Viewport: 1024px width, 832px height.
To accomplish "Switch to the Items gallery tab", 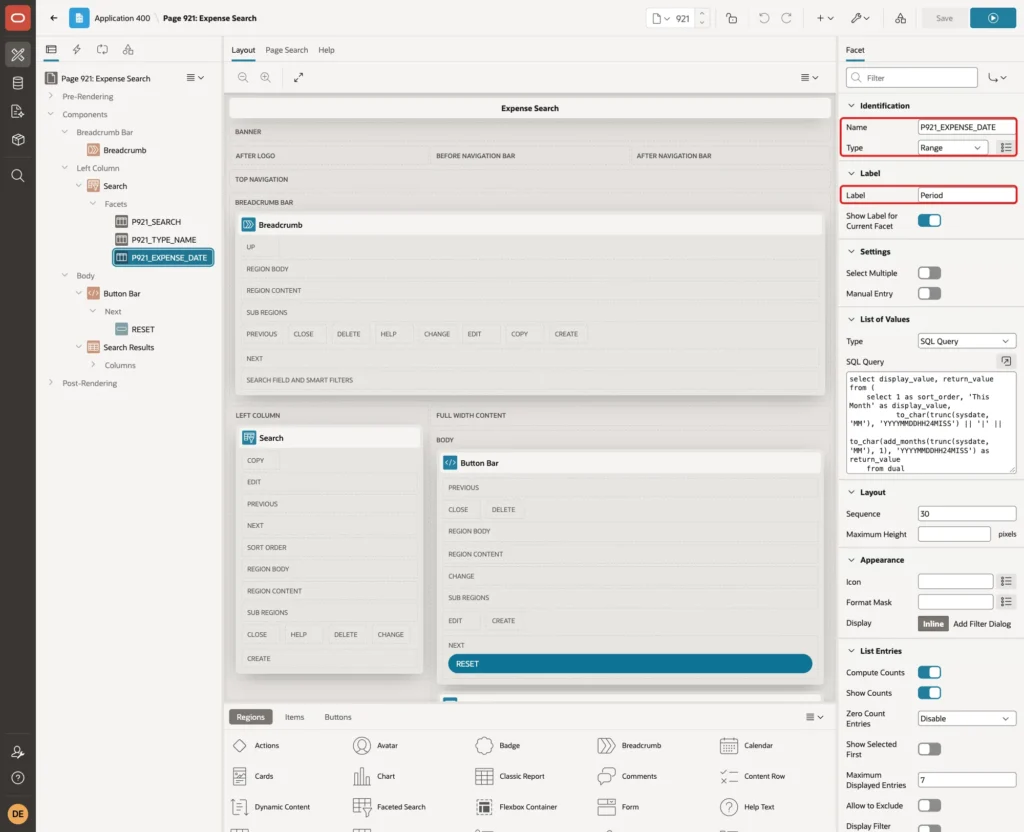I will (x=295, y=717).
